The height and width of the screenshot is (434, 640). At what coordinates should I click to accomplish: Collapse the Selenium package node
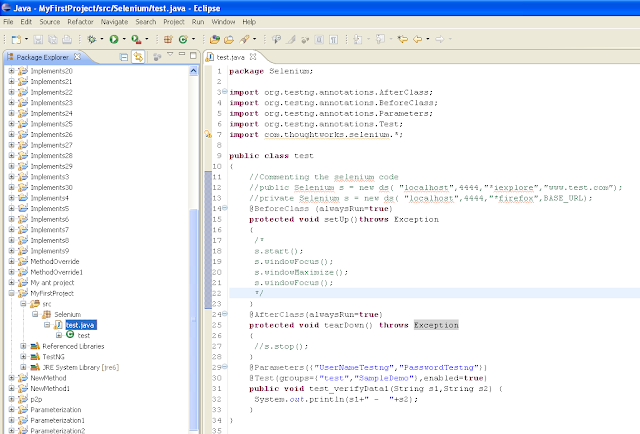coord(35,314)
